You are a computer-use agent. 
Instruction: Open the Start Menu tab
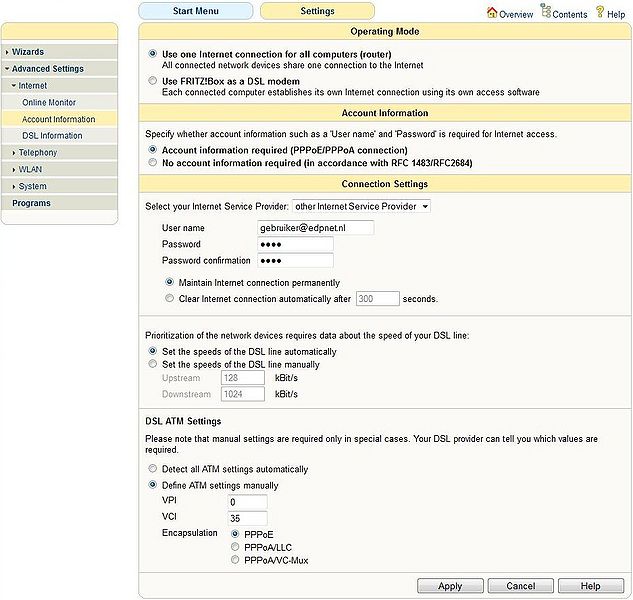(x=196, y=11)
